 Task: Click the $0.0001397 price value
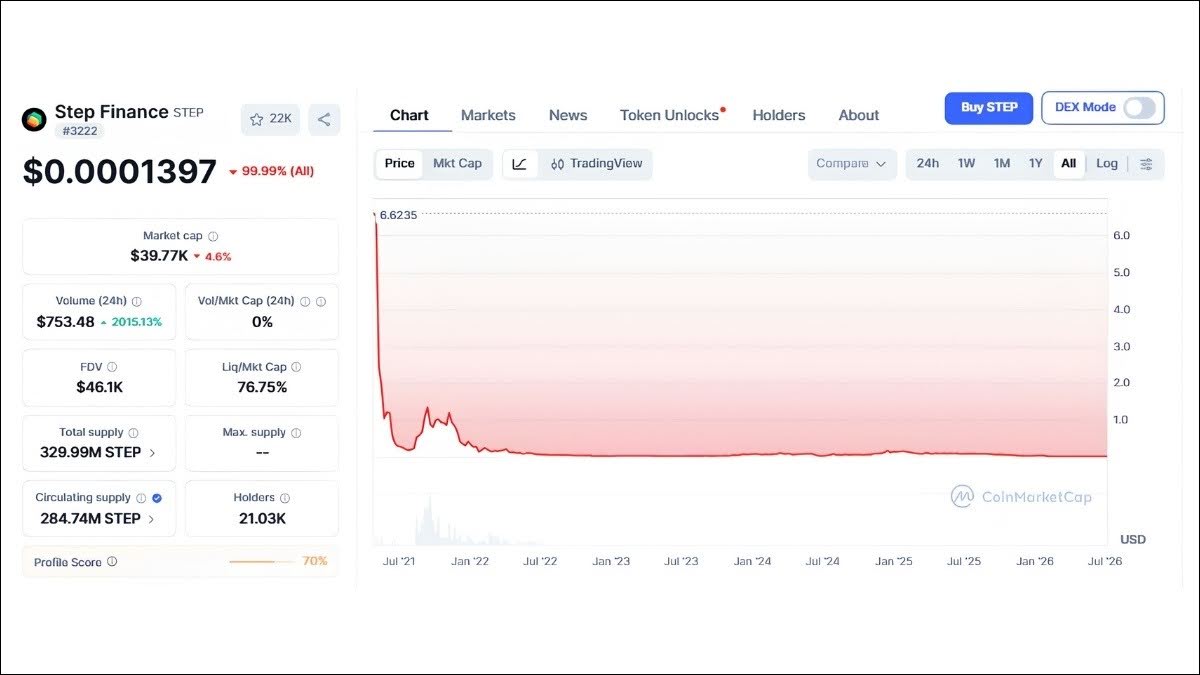click(x=120, y=172)
